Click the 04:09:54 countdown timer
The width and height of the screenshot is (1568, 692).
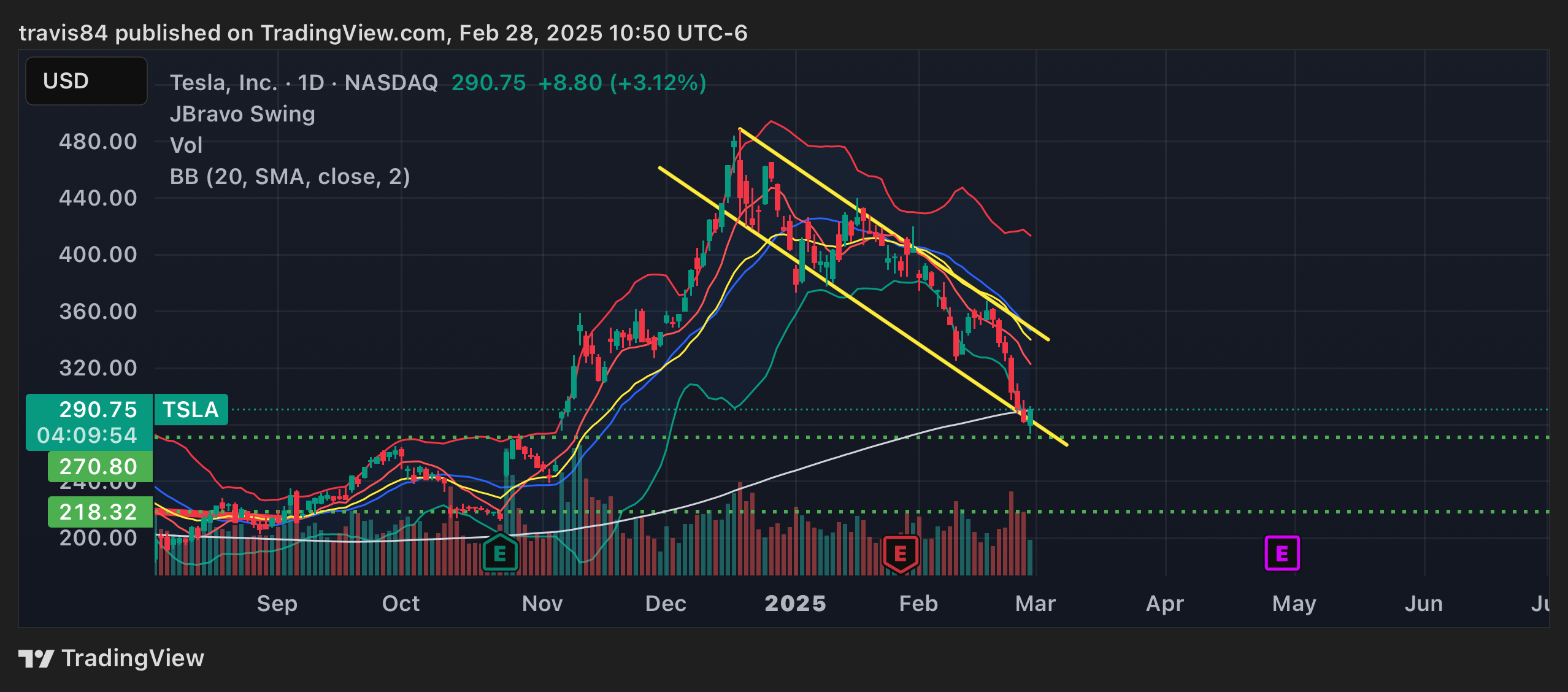[x=87, y=436]
